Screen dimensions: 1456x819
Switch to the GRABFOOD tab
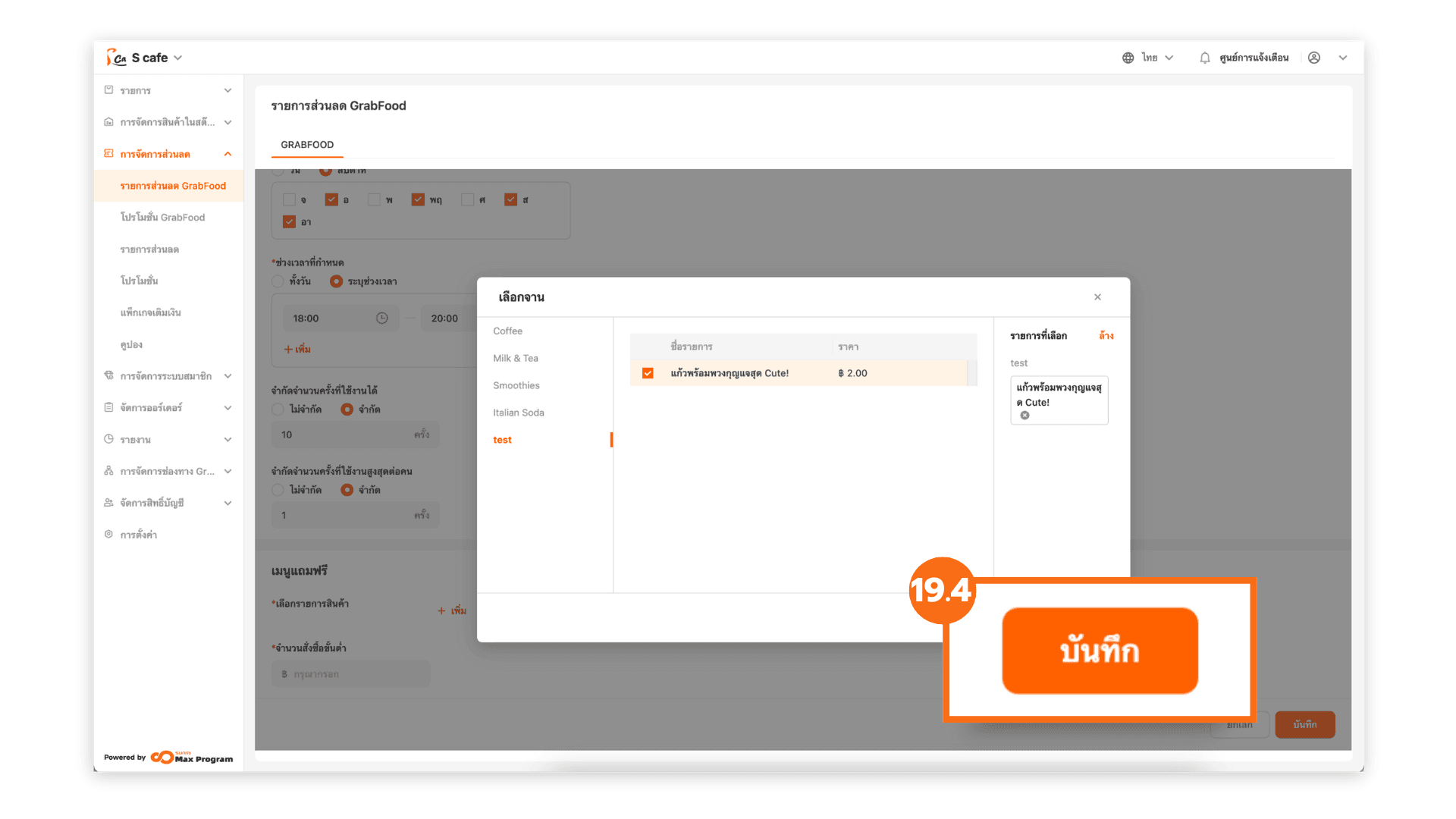[x=307, y=145]
